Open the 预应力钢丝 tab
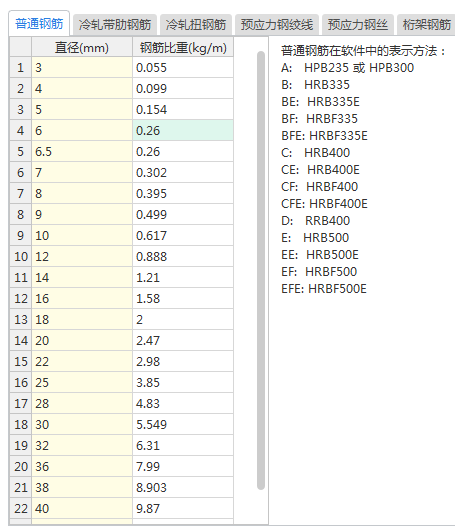455x528 pixels. (358, 25)
